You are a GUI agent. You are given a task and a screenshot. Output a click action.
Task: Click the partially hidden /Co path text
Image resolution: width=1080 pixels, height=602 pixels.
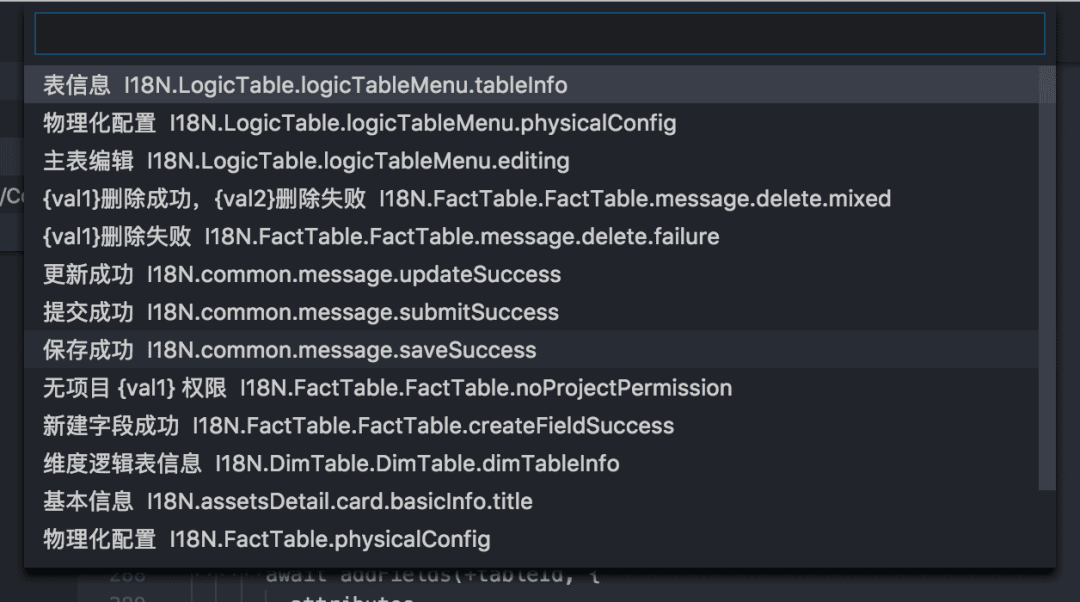(12, 197)
